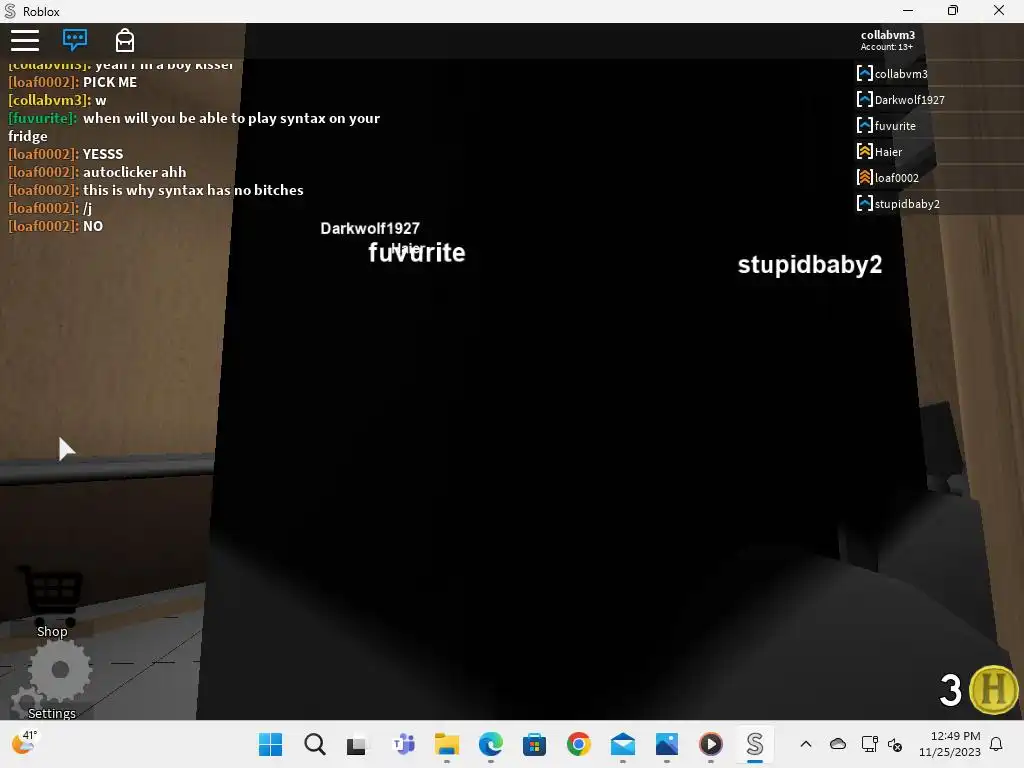Click chat message 'autoclicker ahh'

coord(135,172)
